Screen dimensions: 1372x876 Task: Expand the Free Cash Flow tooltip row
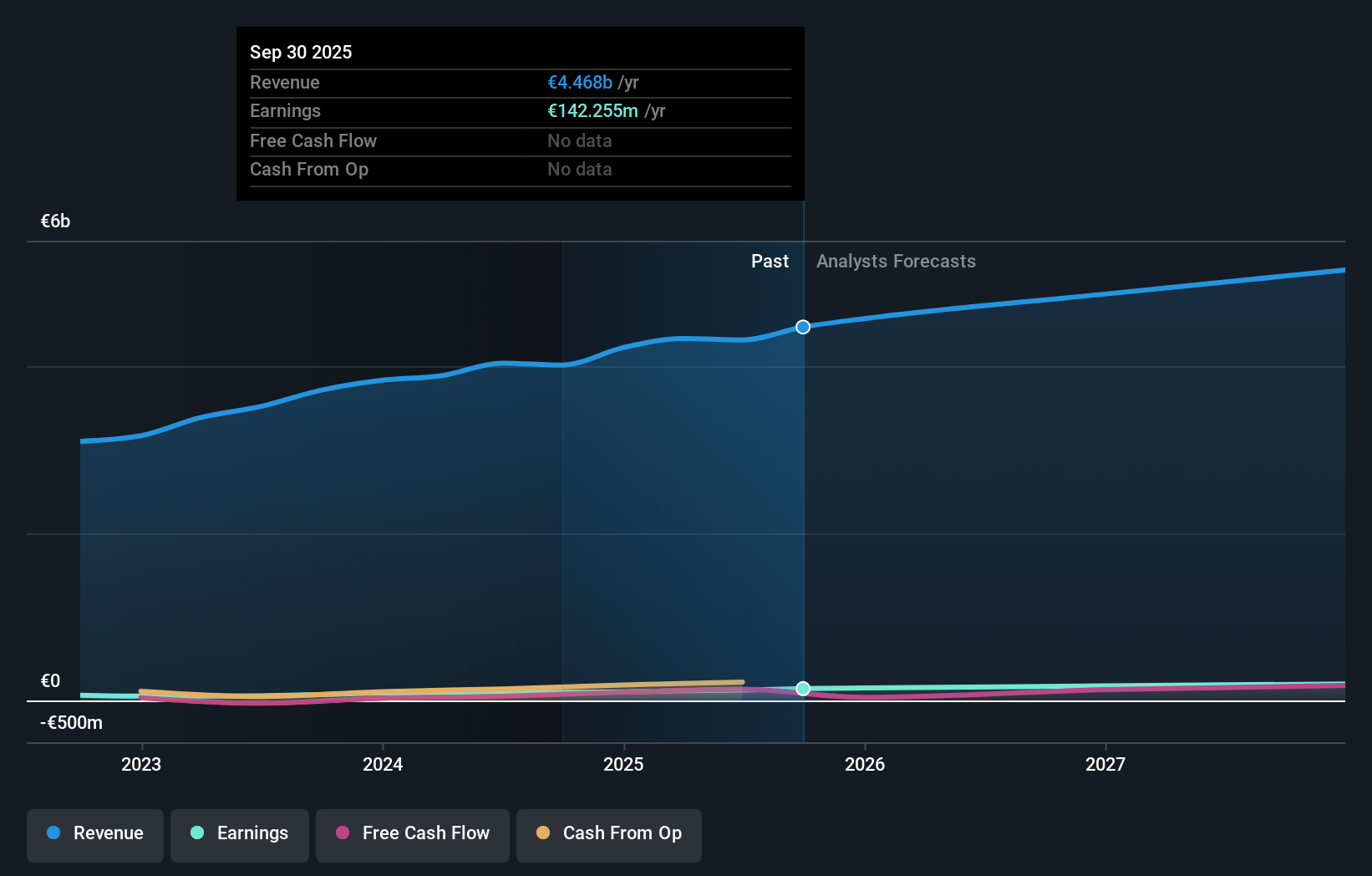click(520, 140)
